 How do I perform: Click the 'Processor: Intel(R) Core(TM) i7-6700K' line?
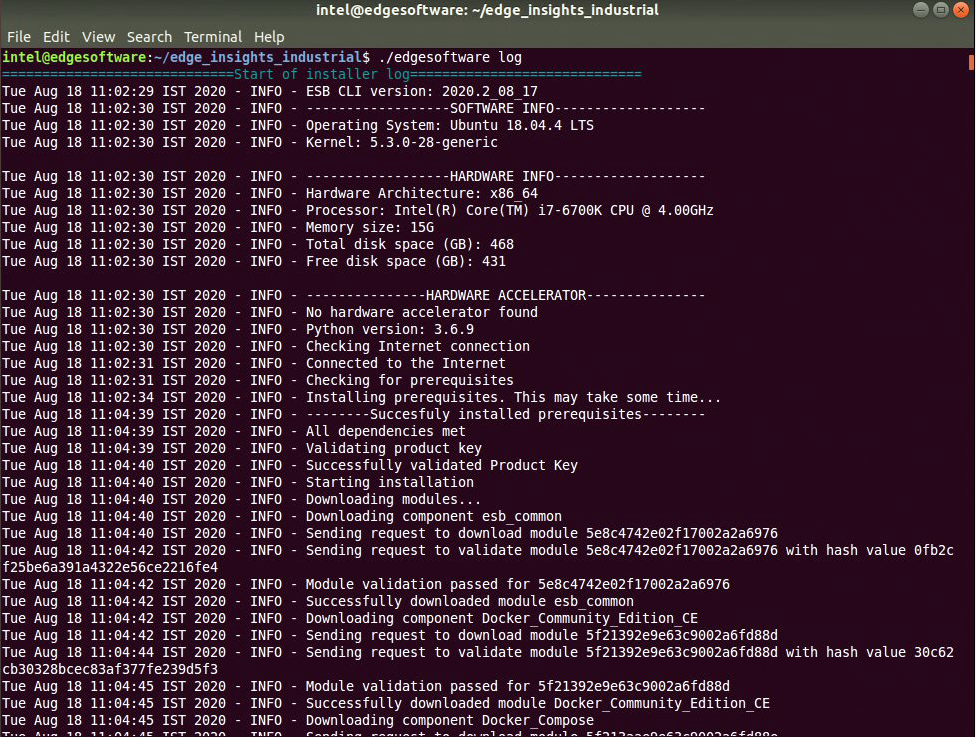357,210
